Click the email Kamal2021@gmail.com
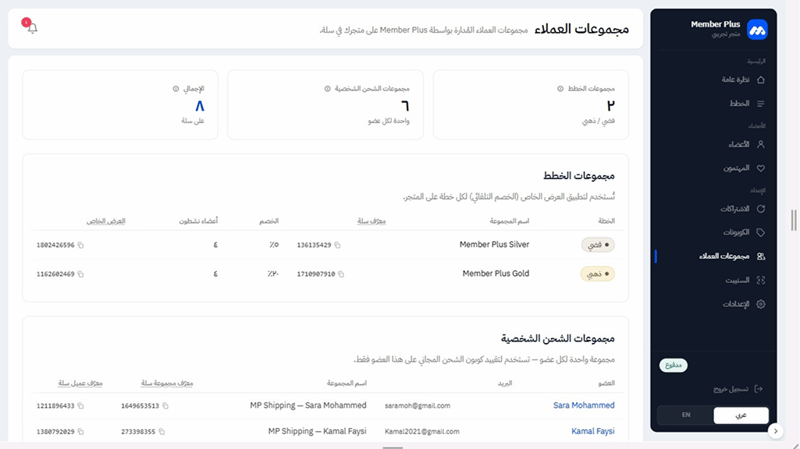800x449 pixels. pos(422,432)
